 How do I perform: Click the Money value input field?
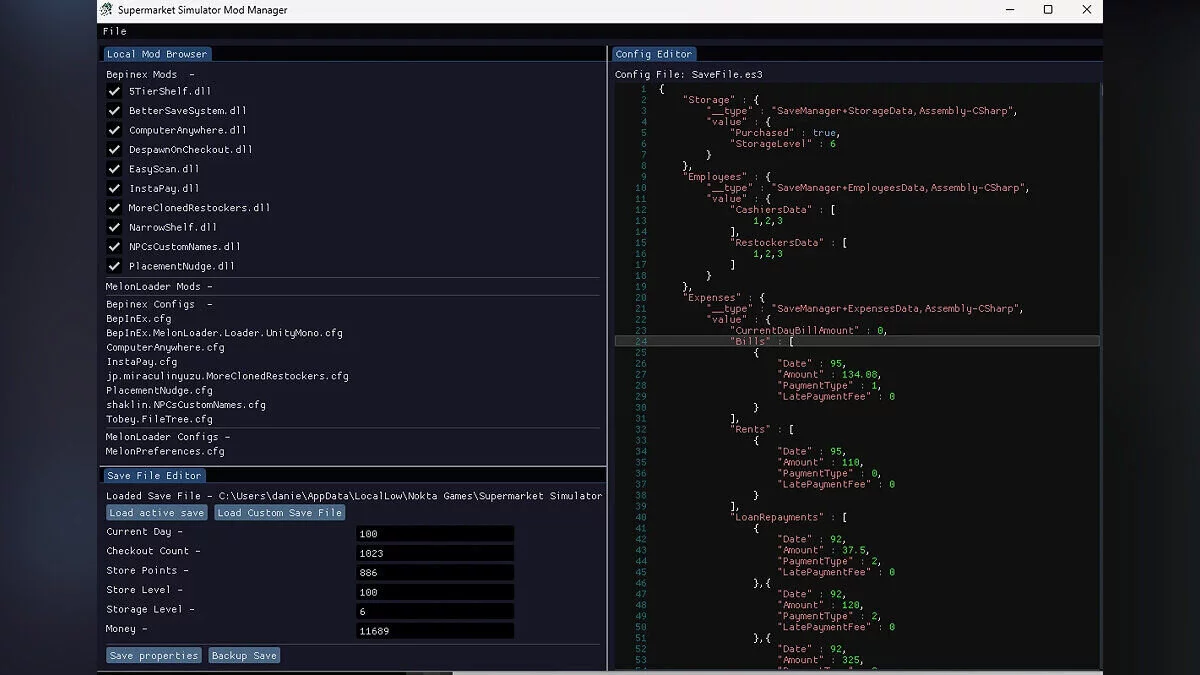435,631
